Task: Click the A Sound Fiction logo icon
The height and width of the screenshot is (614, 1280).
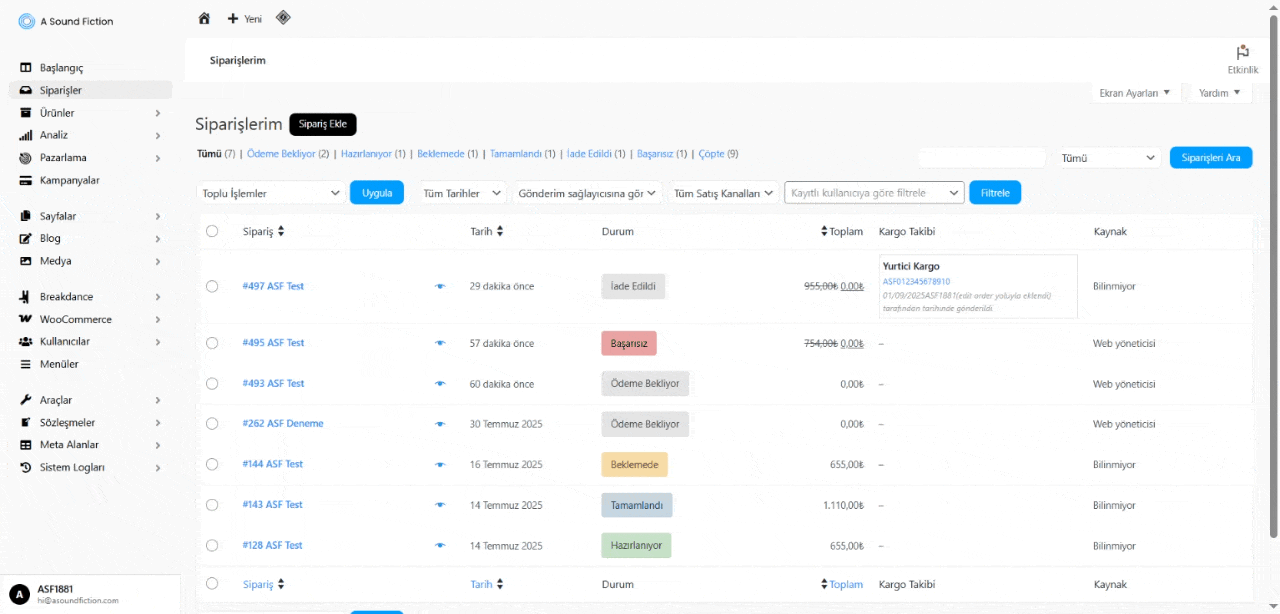Action: (27, 21)
